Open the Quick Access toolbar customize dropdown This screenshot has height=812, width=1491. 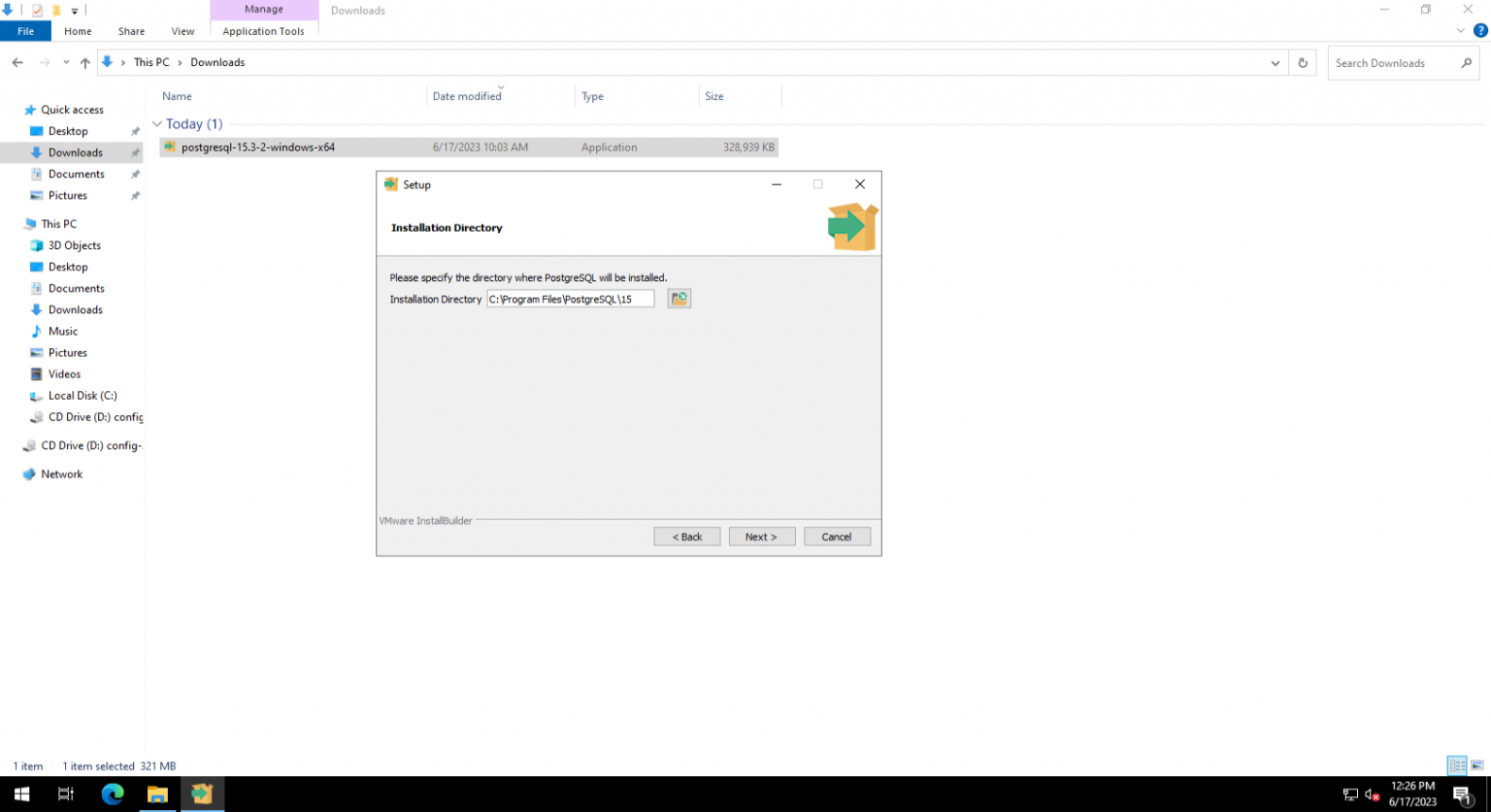coord(74,10)
